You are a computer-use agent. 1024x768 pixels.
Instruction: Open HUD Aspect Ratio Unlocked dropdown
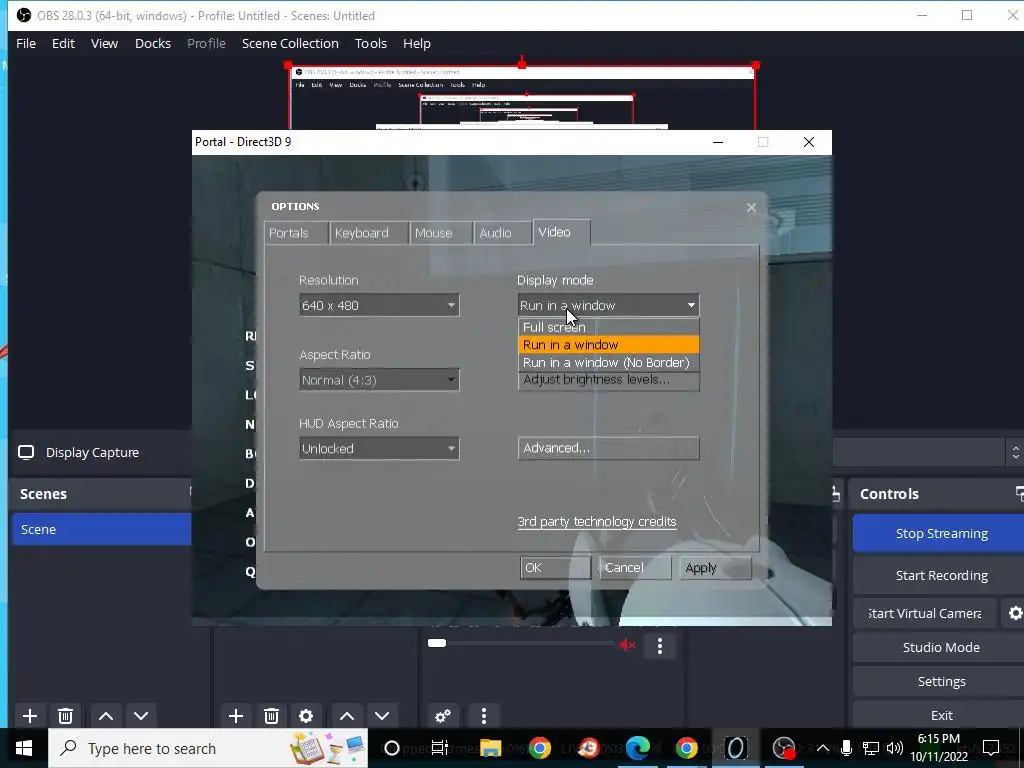(x=379, y=449)
